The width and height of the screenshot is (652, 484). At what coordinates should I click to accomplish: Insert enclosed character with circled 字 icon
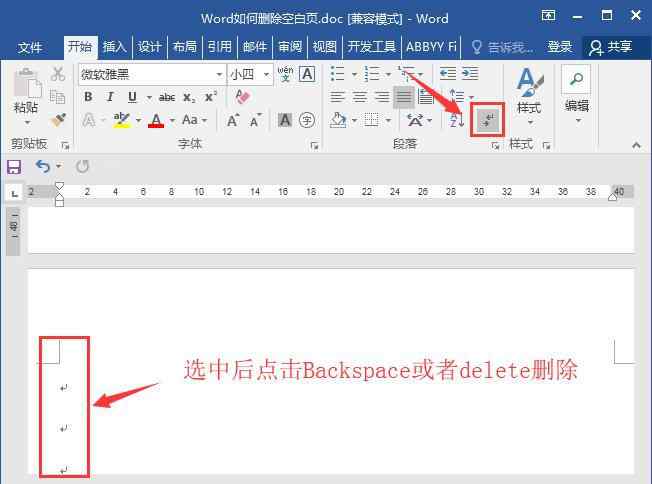tap(307, 121)
